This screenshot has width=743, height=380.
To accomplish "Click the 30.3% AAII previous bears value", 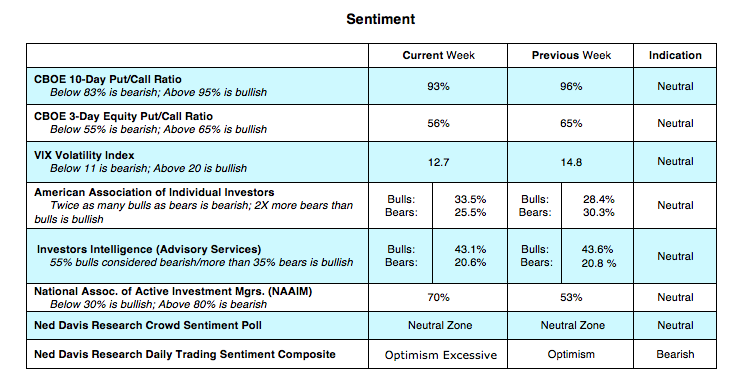I will (598, 212).
